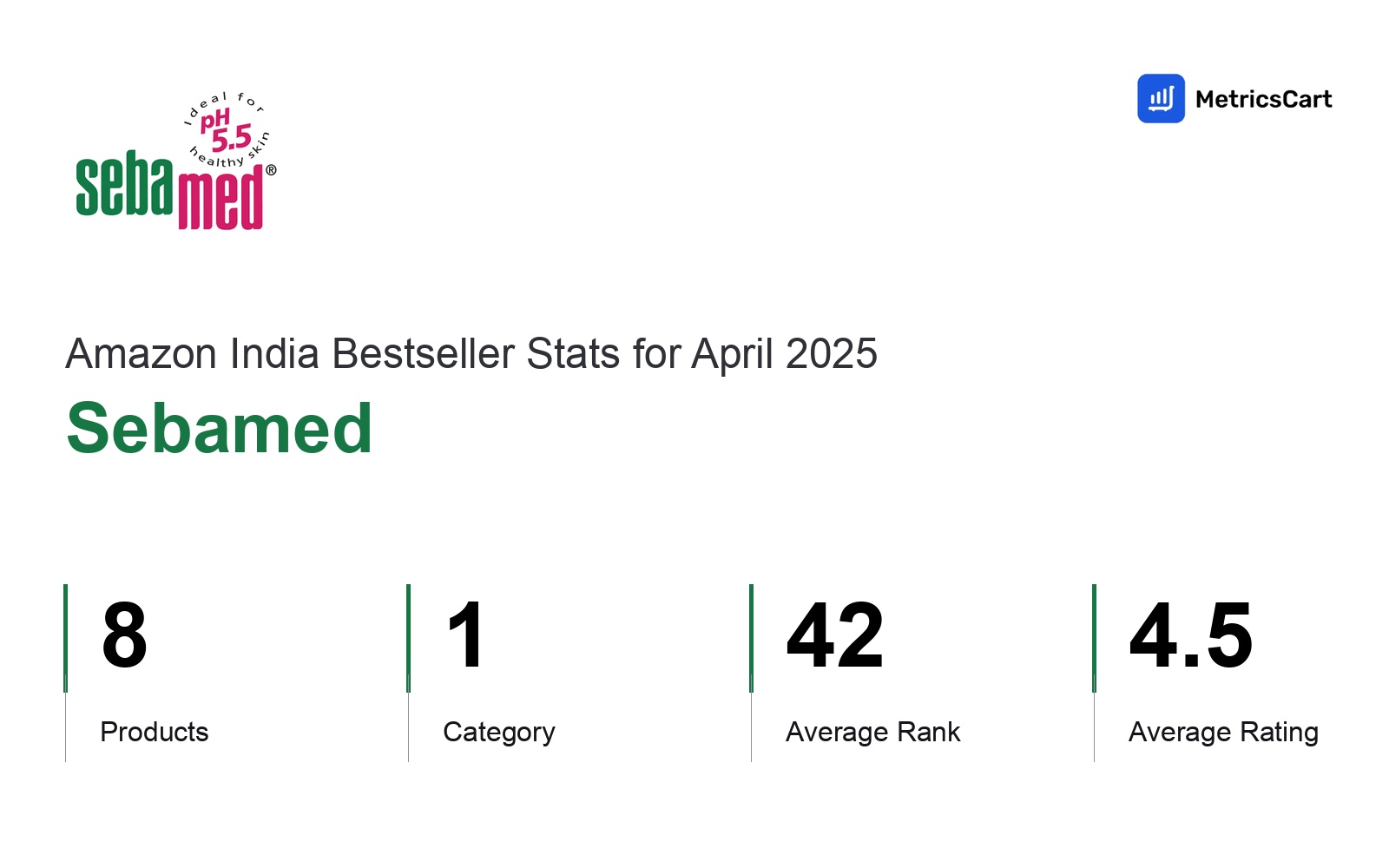The width and height of the screenshot is (1389, 868).
Task: Click the green bar beside Average Rank
Action: click(x=751, y=638)
